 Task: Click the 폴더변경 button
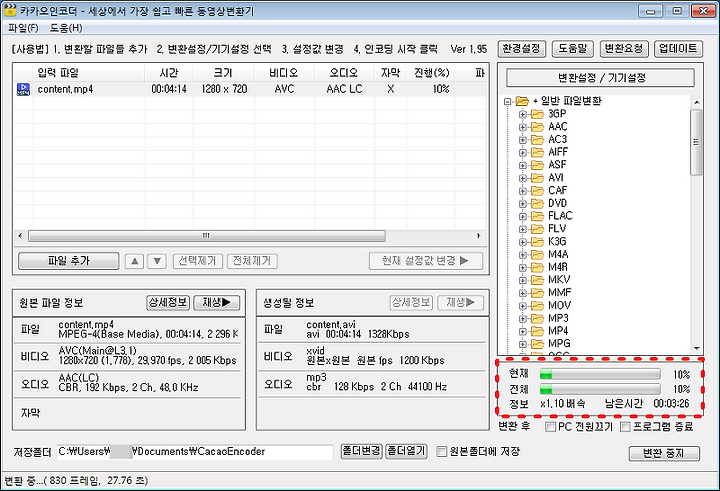361,451
